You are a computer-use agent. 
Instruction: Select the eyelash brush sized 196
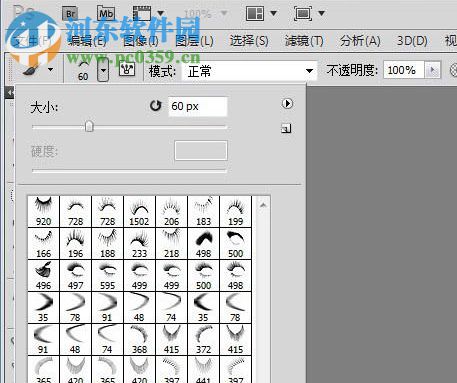click(75, 244)
